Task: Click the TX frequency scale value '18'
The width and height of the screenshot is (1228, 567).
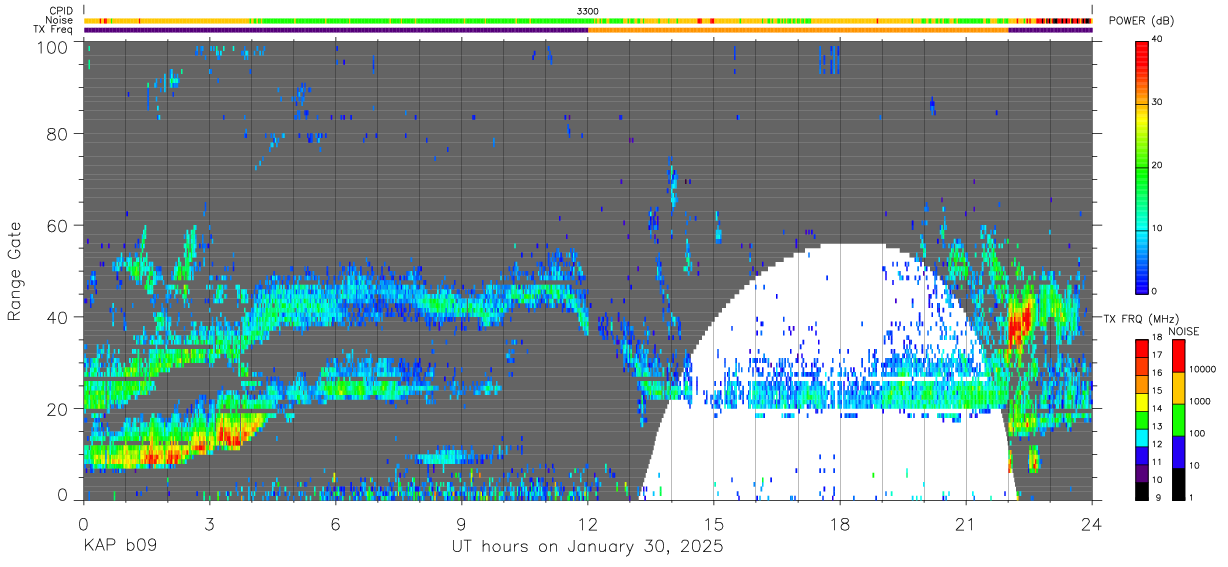Action: click(x=1159, y=339)
